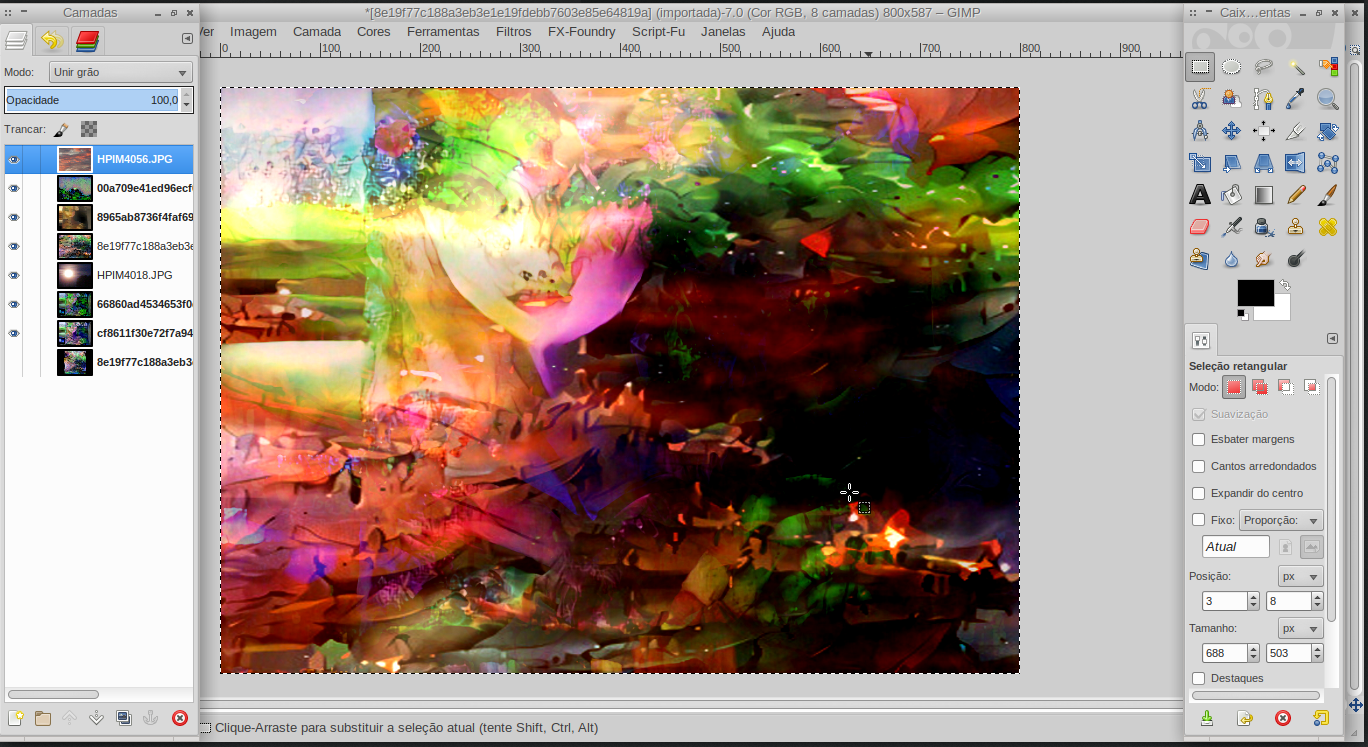Open the Proporção dropdown
The image size is (1368, 747).
point(1281,520)
